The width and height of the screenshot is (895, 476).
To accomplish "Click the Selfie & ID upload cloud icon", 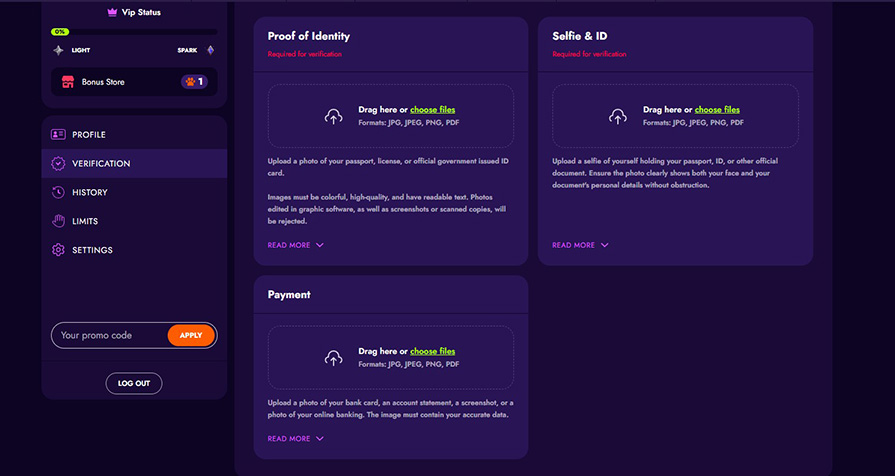I will tap(618, 116).
